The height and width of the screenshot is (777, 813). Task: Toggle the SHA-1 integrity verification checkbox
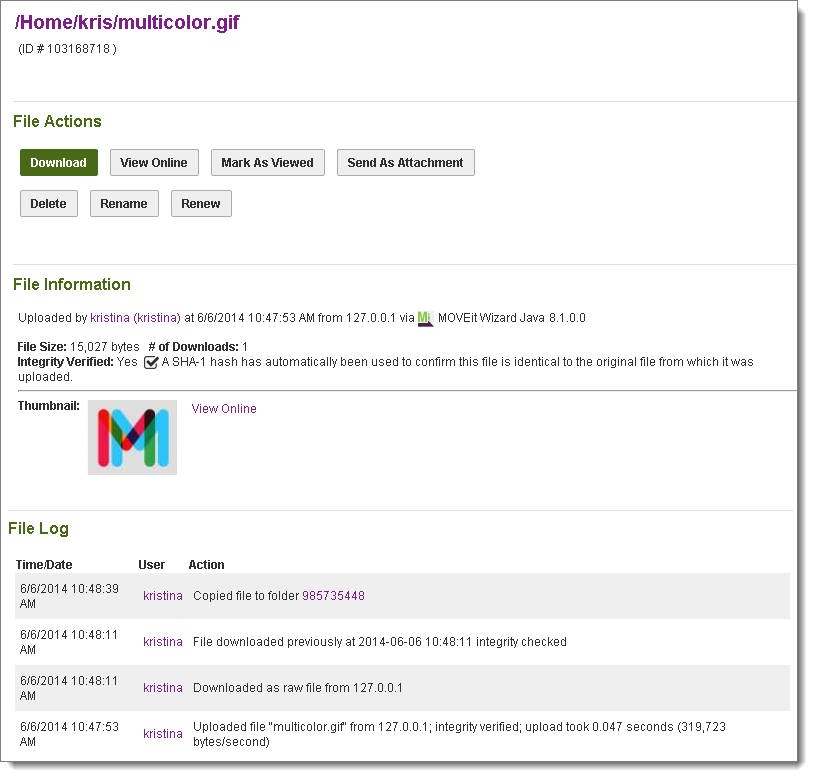pyautogui.click(x=151, y=361)
